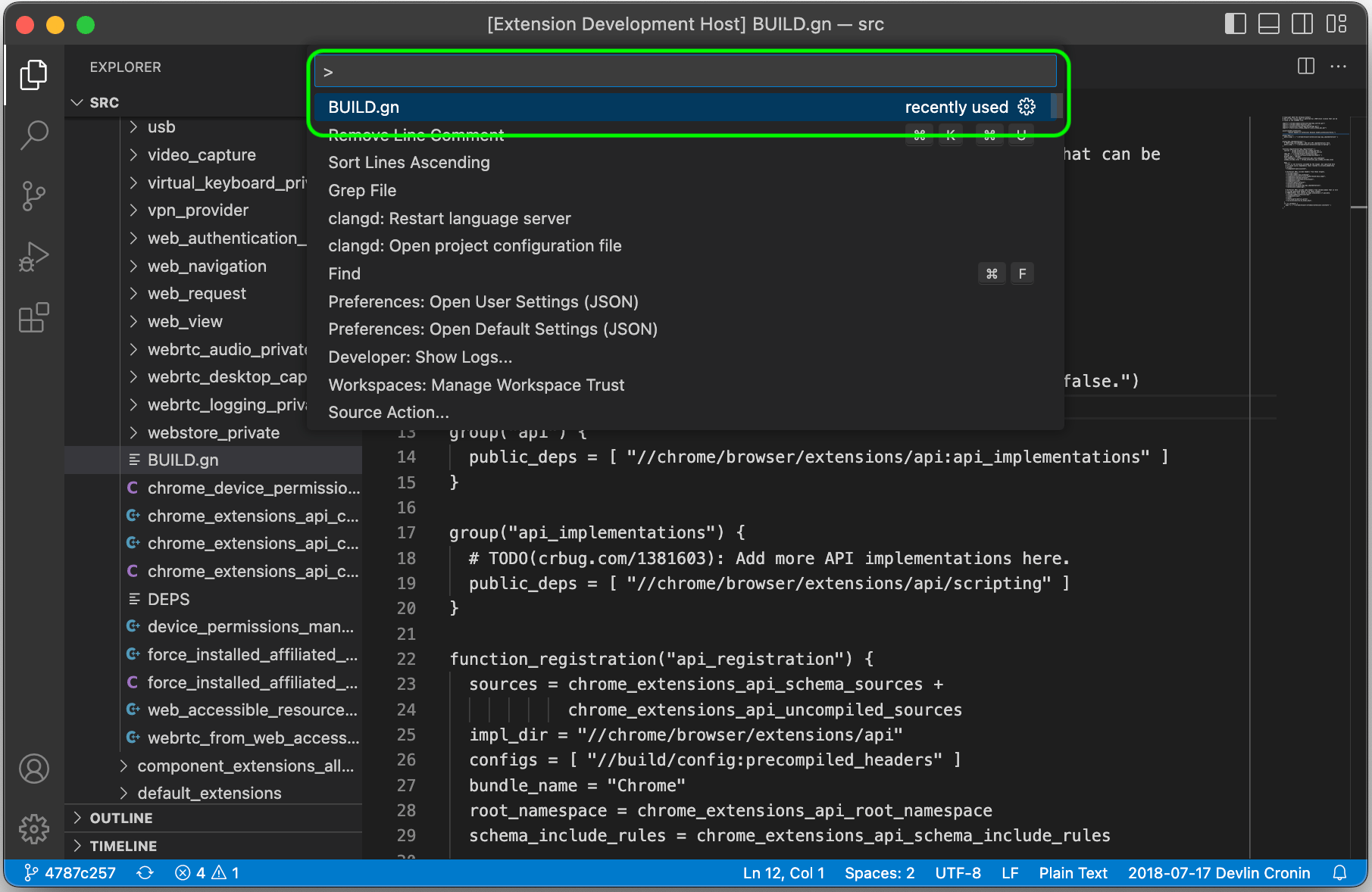Expand the OUTLINE section
Viewport: 1372px width, 892px height.
pyautogui.click(x=121, y=818)
